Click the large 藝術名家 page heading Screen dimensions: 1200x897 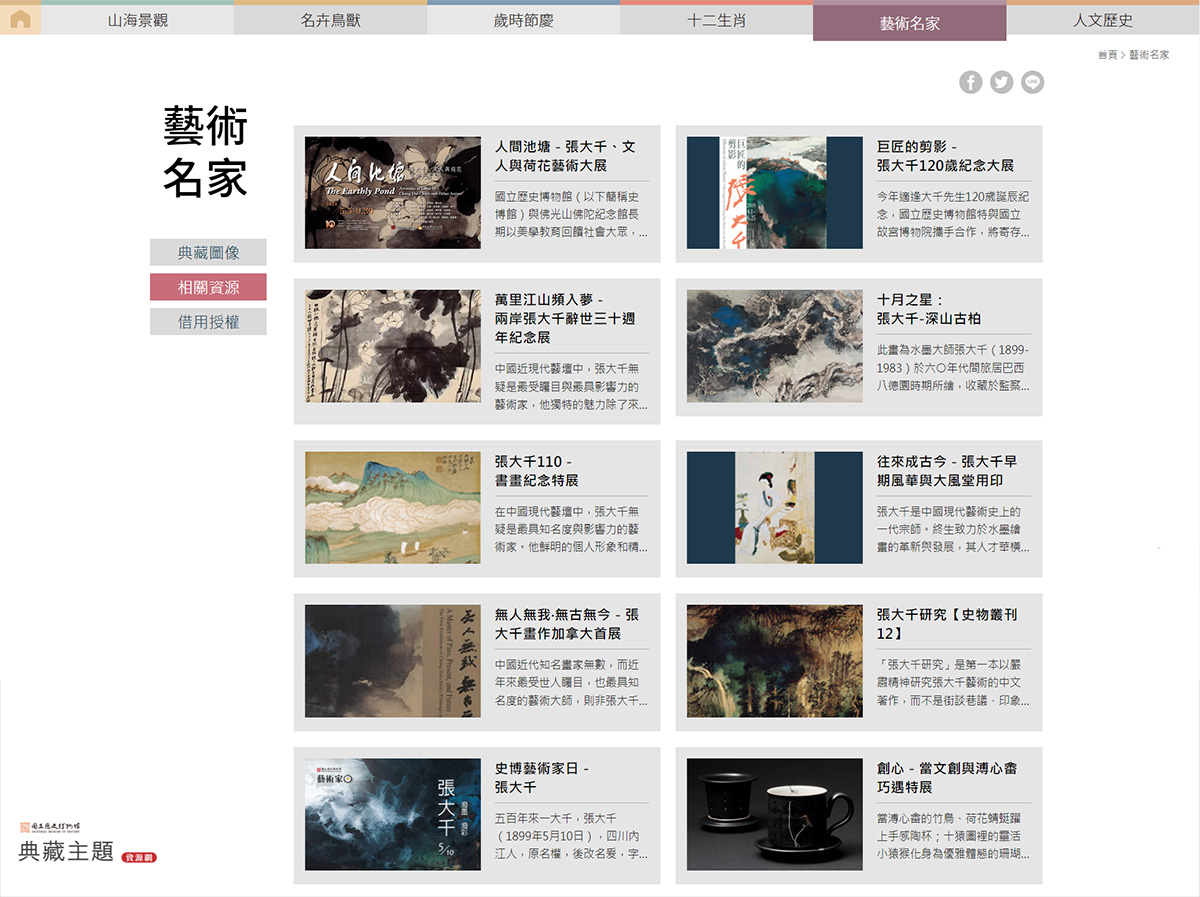pyautogui.click(x=205, y=151)
